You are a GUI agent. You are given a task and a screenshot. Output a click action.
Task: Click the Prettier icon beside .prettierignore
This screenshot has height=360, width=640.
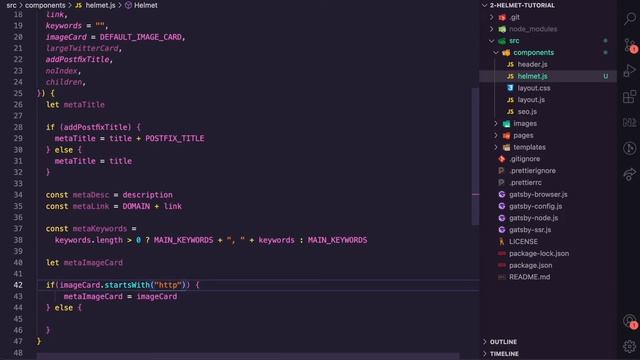[502, 171]
